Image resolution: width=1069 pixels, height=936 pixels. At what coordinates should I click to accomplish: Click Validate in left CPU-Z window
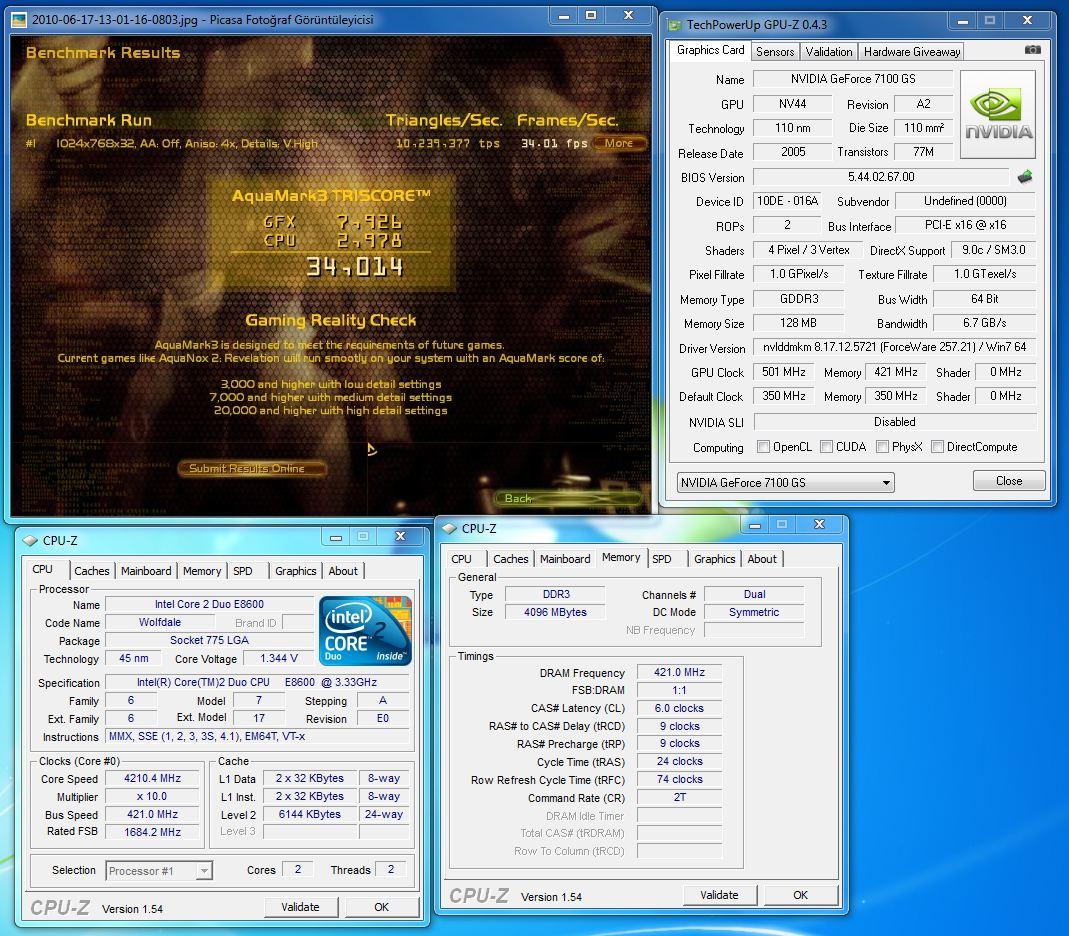[x=300, y=907]
